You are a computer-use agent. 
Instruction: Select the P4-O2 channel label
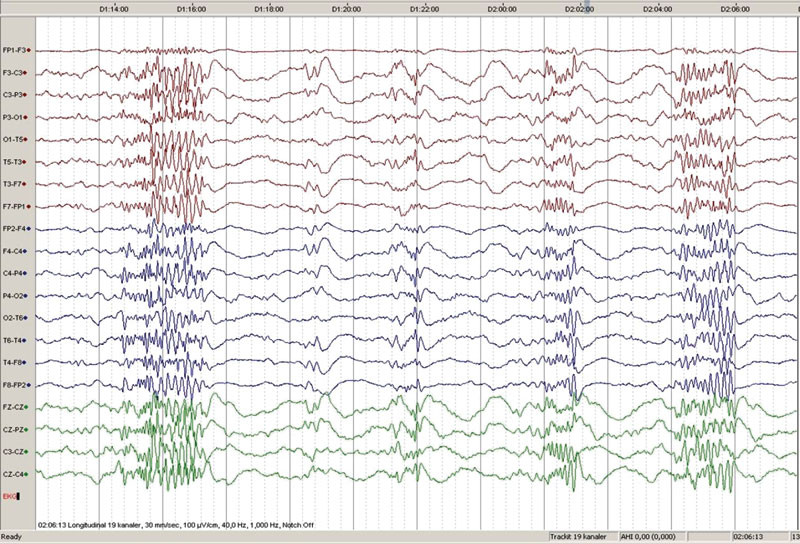(14, 296)
